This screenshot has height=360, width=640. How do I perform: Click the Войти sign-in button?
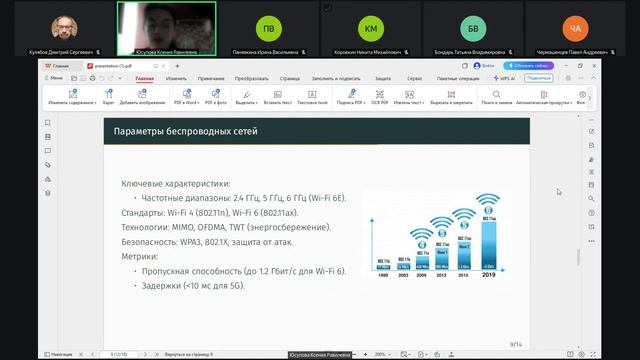coord(484,66)
